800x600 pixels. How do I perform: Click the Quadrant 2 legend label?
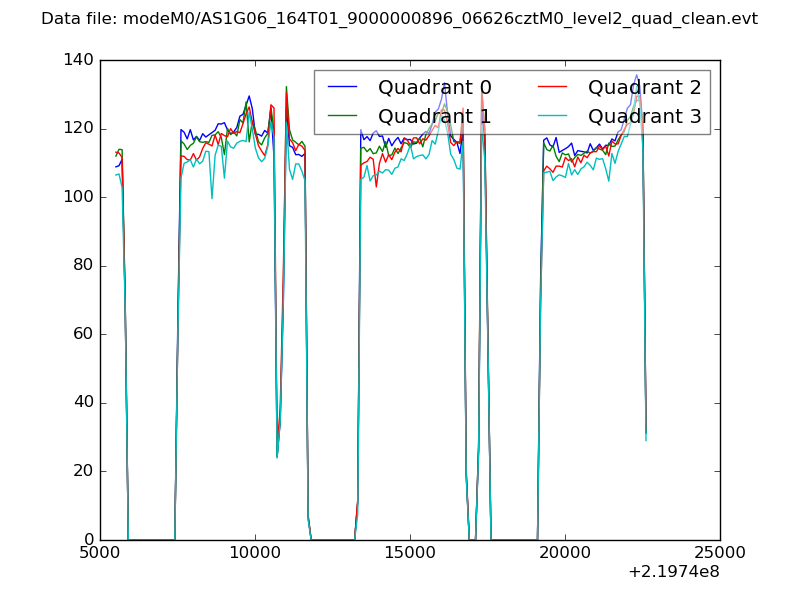[x=644, y=87]
